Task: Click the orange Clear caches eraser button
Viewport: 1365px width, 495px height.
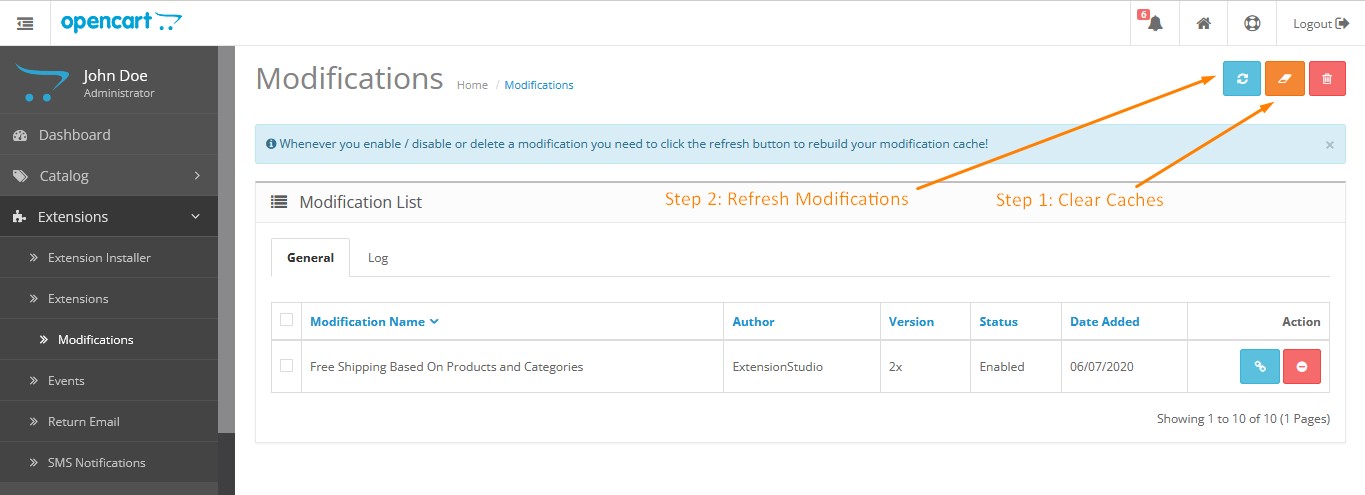Action: tap(1285, 79)
